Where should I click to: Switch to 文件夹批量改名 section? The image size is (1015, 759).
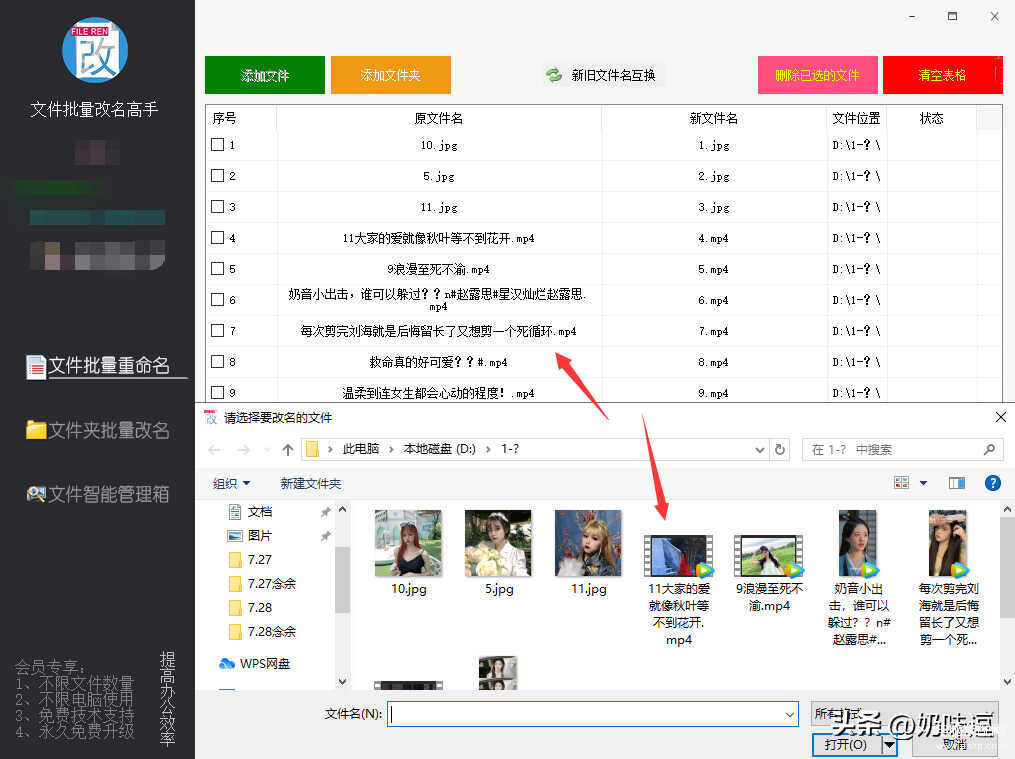97,430
